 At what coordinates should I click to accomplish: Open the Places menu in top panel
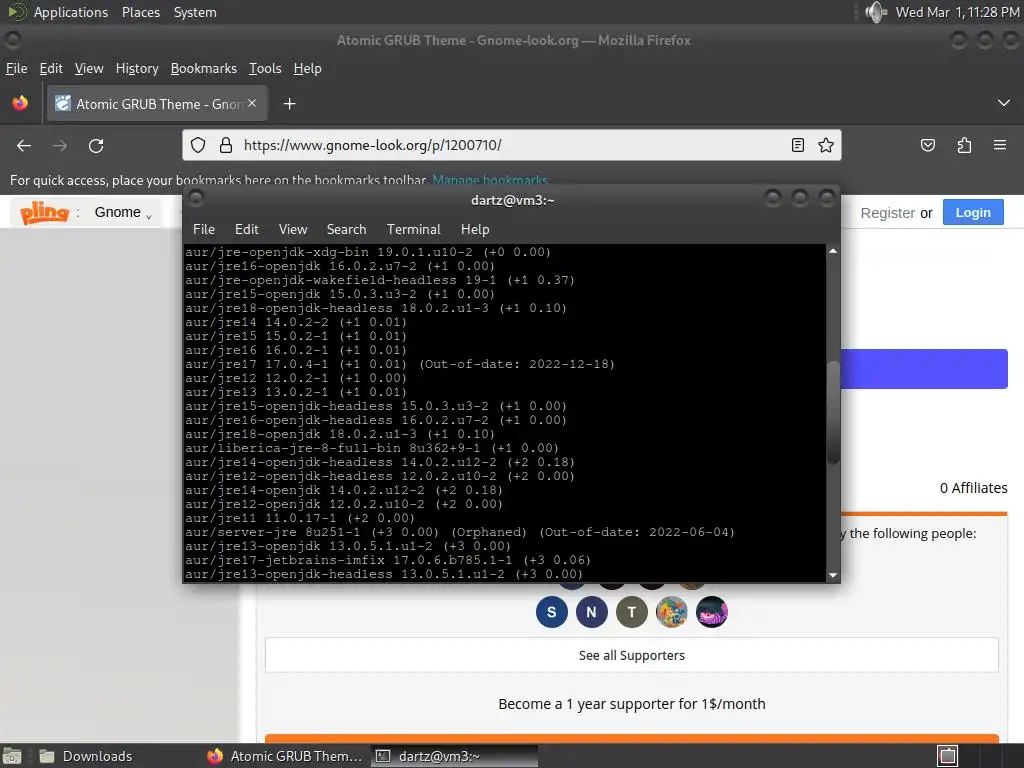(141, 12)
